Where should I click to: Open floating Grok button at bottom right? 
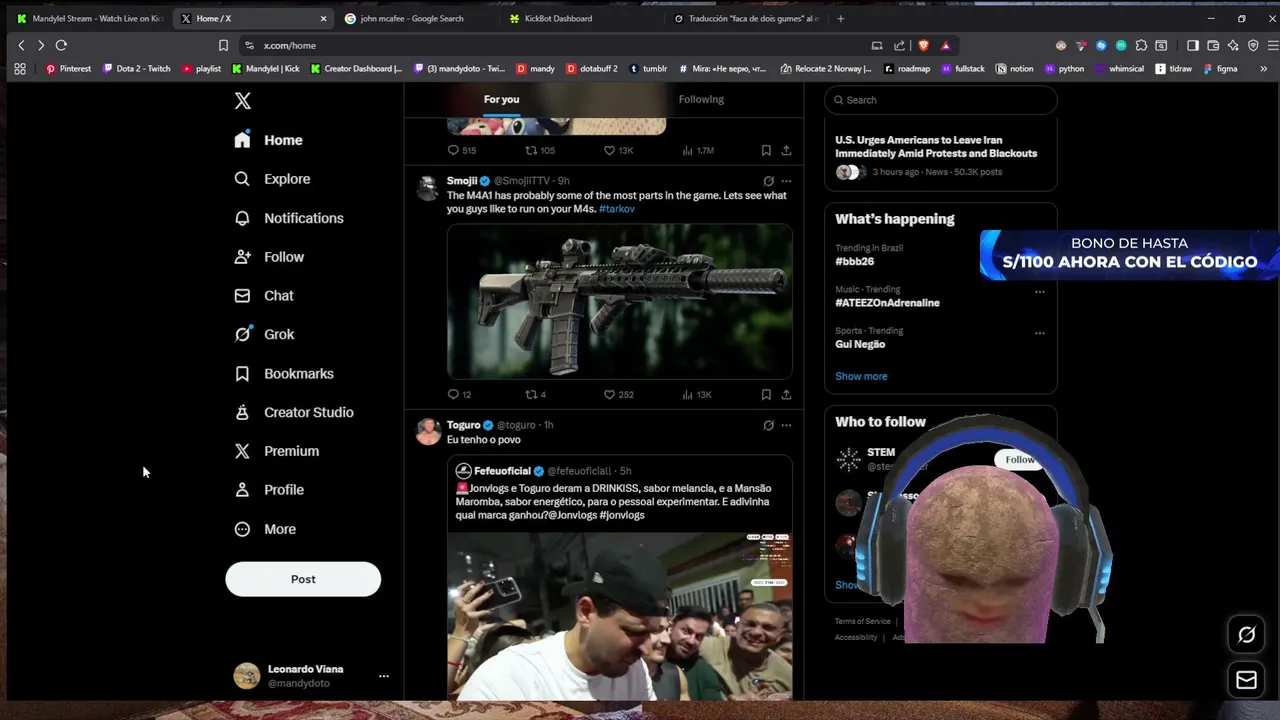tap(1246, 635)
